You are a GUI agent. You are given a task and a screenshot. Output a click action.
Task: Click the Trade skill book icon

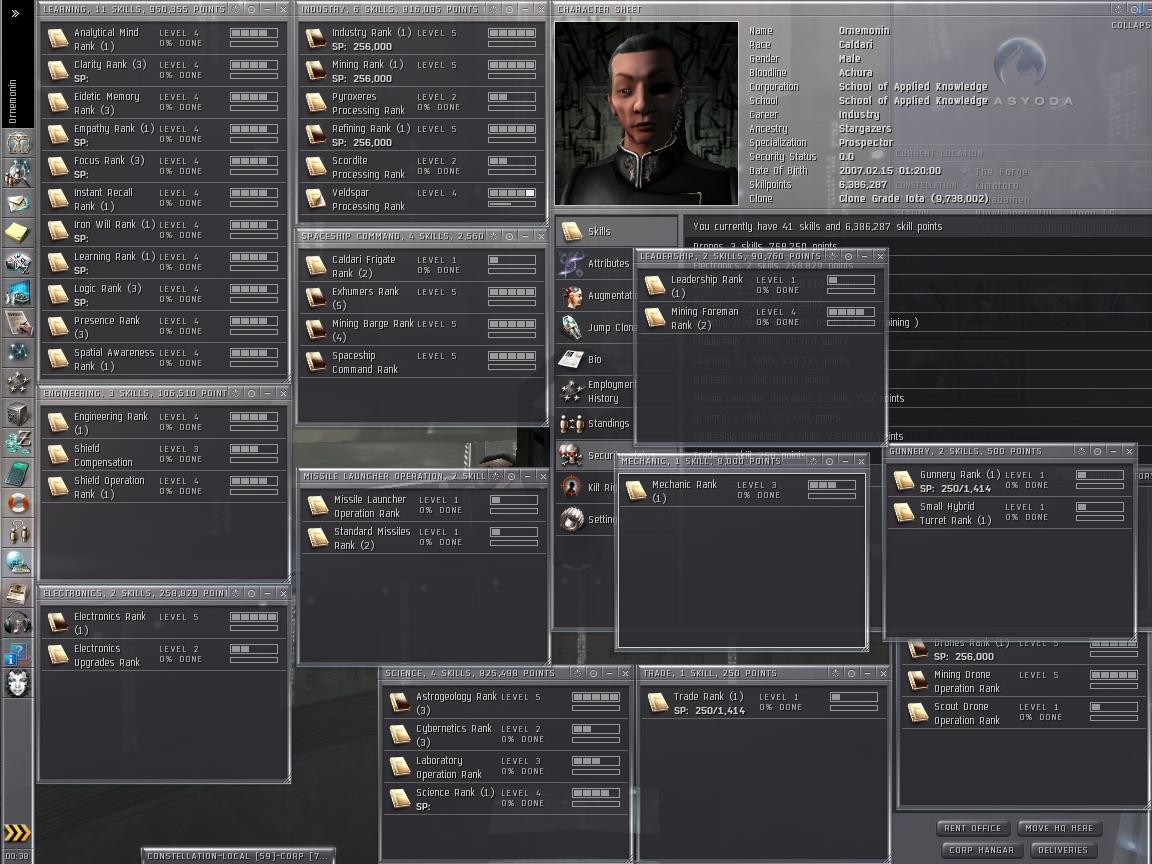pyautogui.click(x=658, y=702)
